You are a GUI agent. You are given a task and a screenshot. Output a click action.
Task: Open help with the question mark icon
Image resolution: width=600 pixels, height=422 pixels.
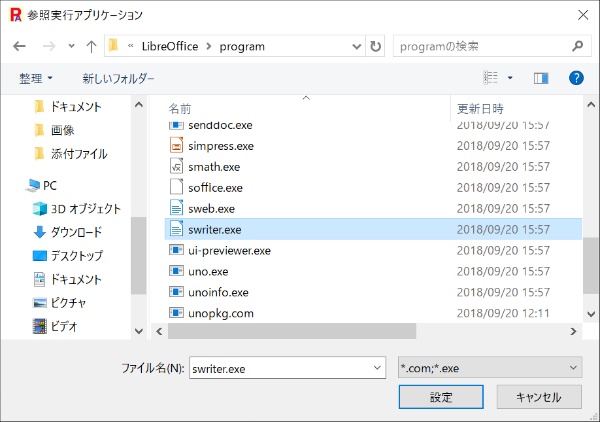click(576, 78)
